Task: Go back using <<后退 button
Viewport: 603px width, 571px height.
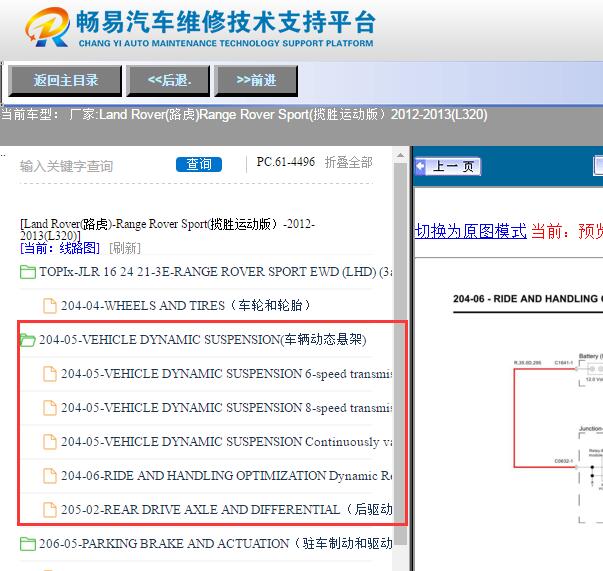Action: click(168, 80)
